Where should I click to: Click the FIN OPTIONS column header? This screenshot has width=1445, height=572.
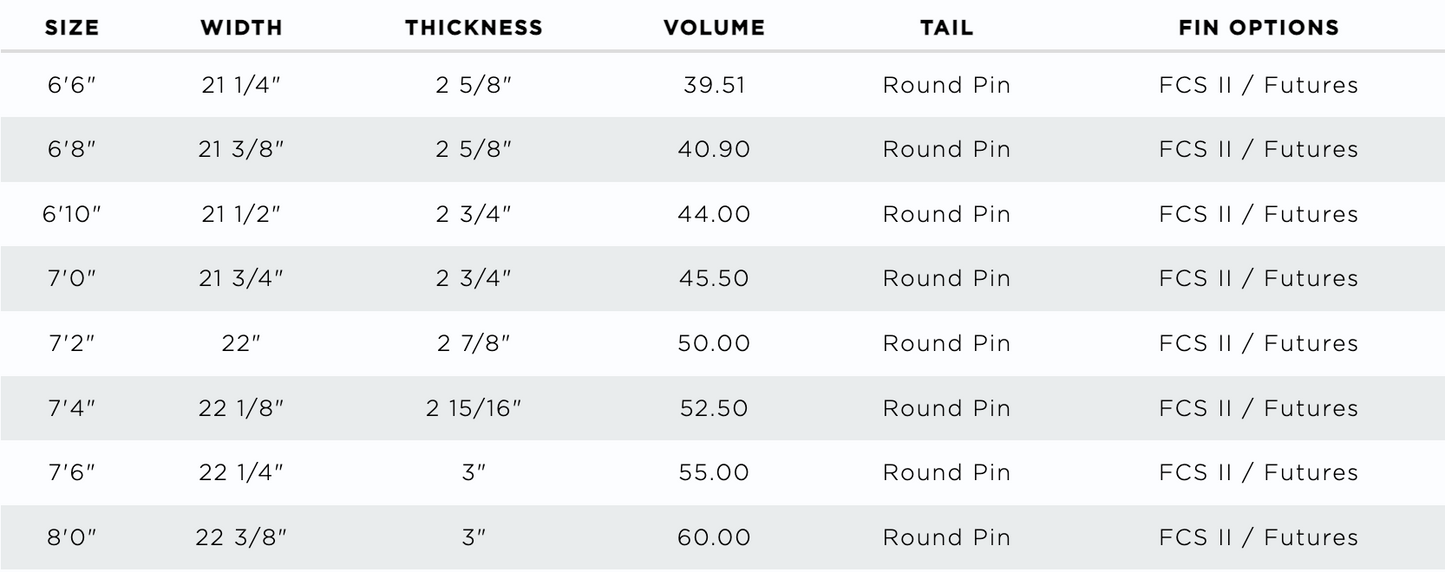(1259, 28)
